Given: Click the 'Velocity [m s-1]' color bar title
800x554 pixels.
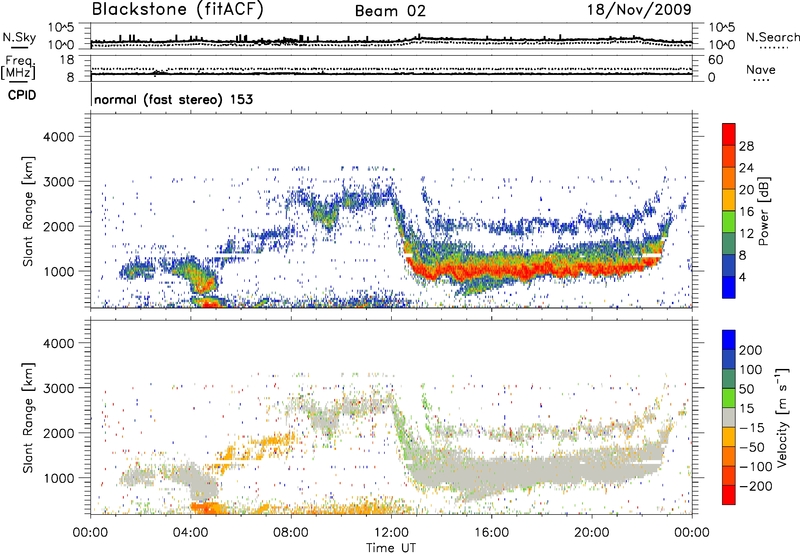Looking at the screenshot, I should (x=781, y=417).
